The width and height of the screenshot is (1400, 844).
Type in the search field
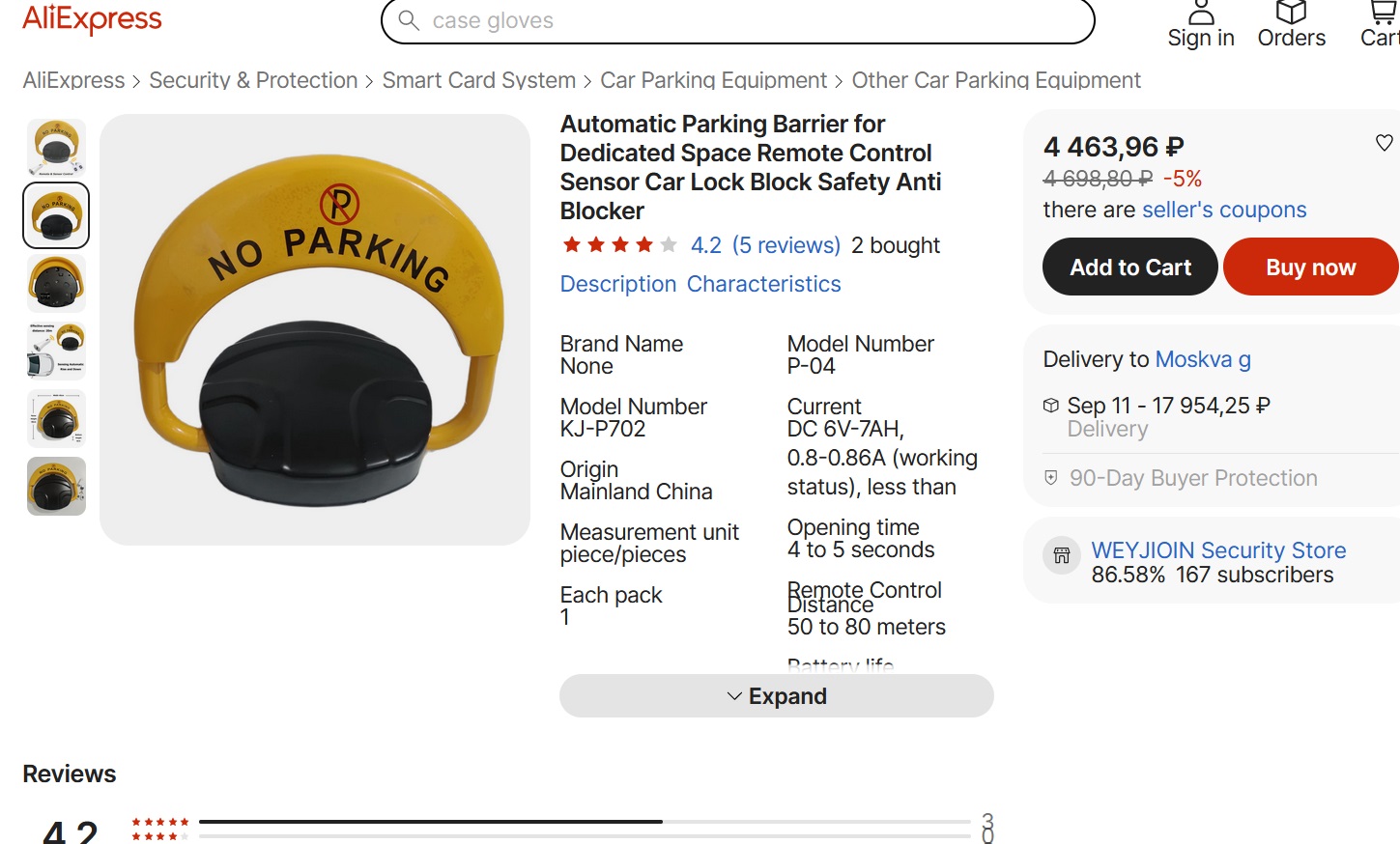tap(754, 21)
